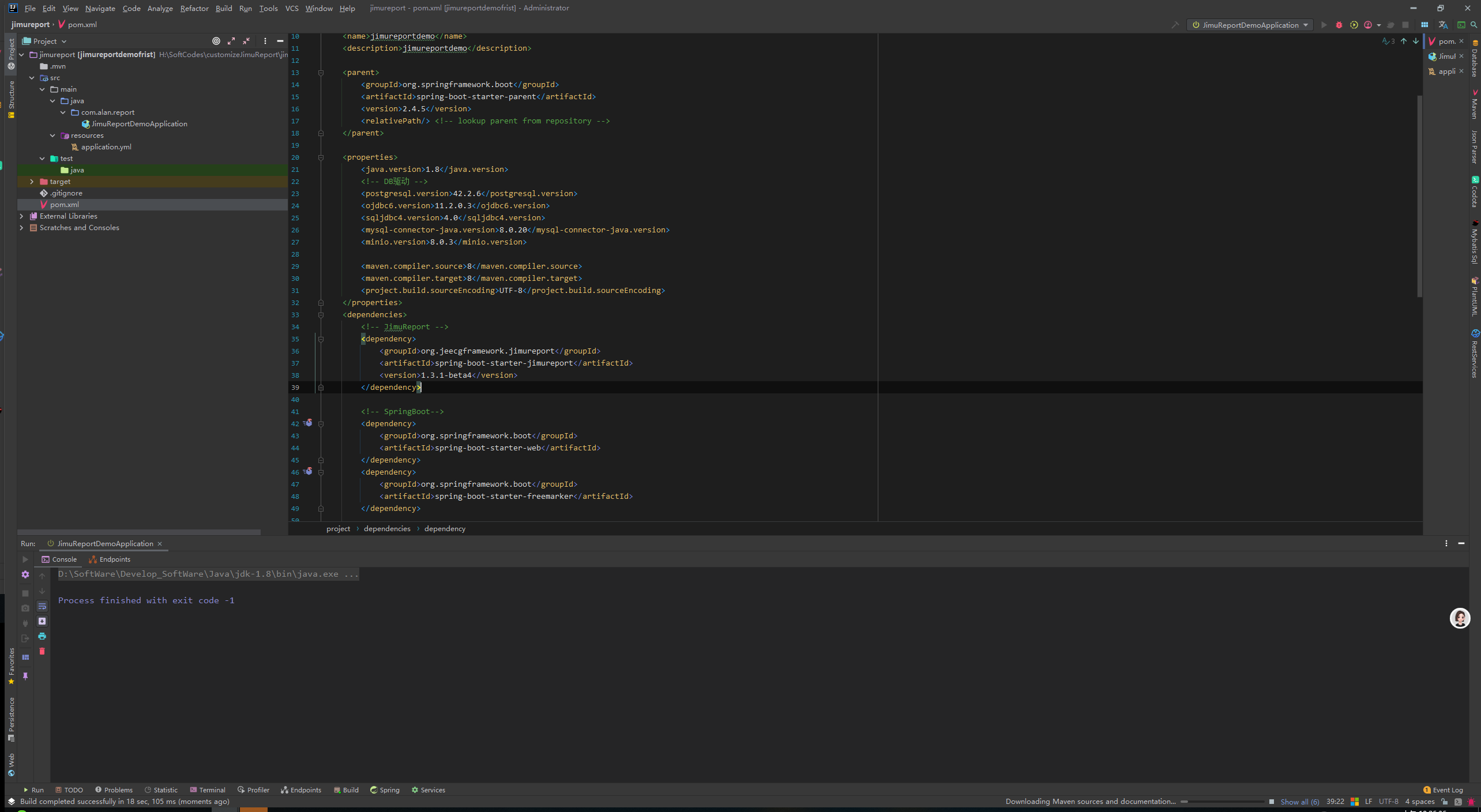Expand External Libraries node
This screenshot has width=1481, height=812.
[21, 216]
